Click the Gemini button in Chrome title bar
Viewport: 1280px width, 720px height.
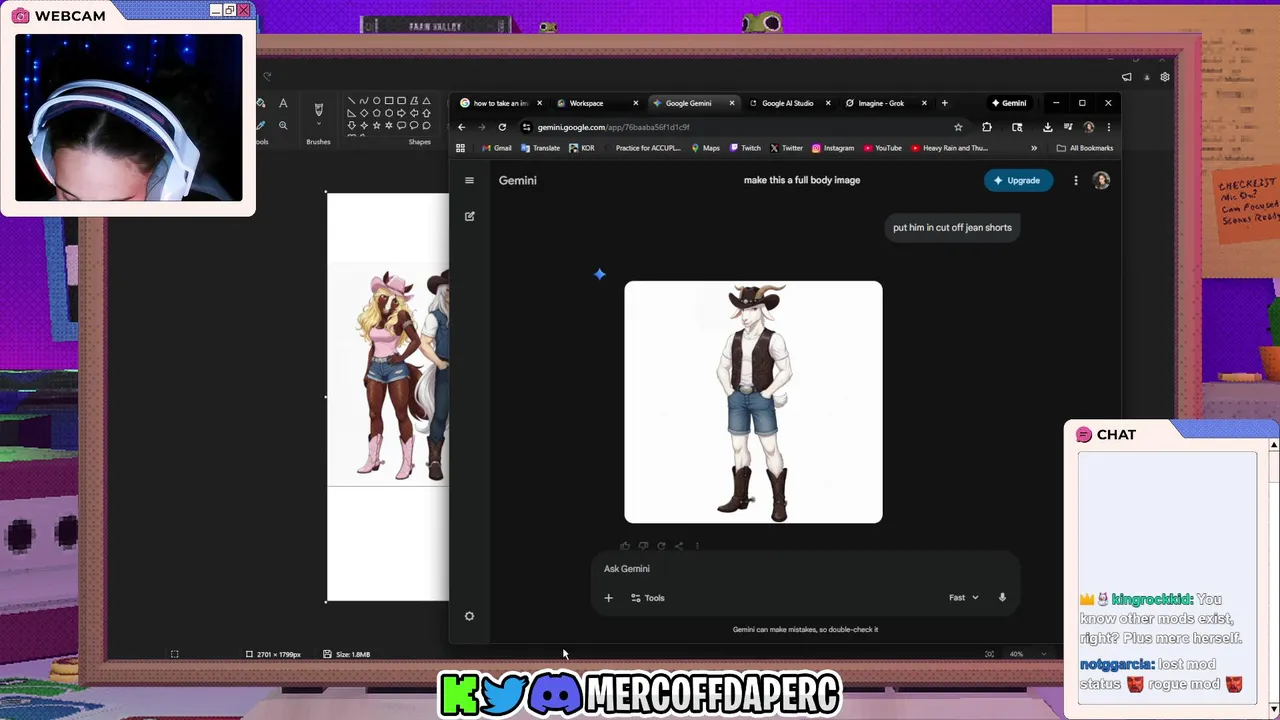click(1008, 103)
